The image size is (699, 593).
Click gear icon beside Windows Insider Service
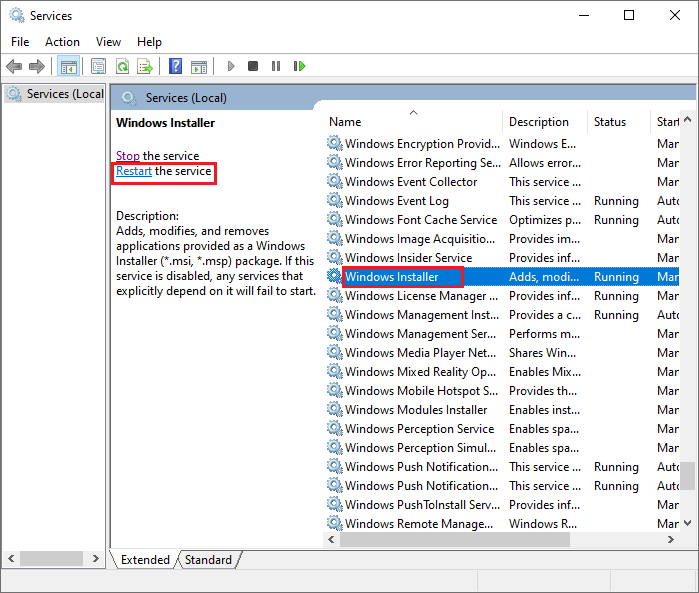(334, 257)
